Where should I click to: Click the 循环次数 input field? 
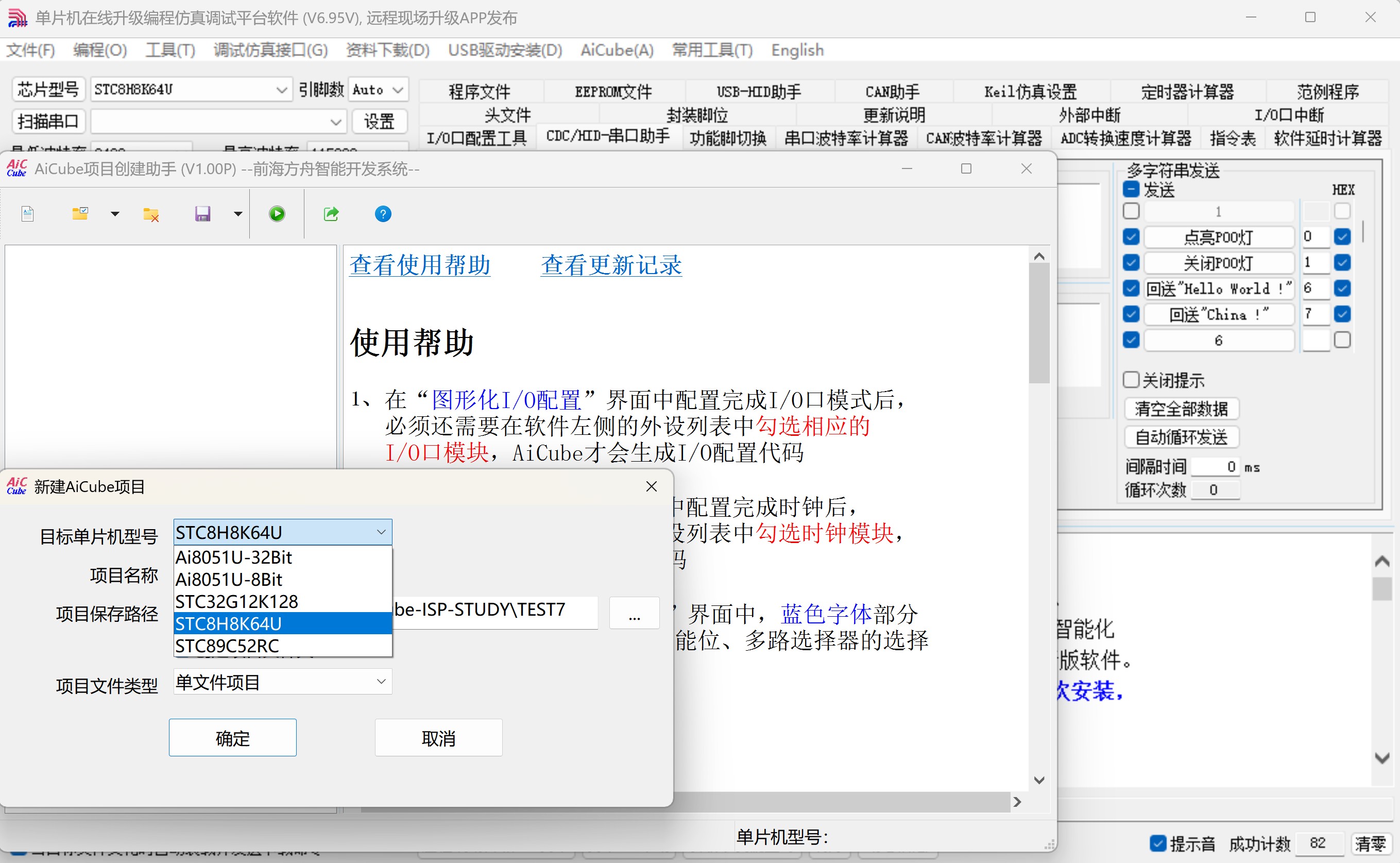pyautogui.click(x=1215, y=489)
